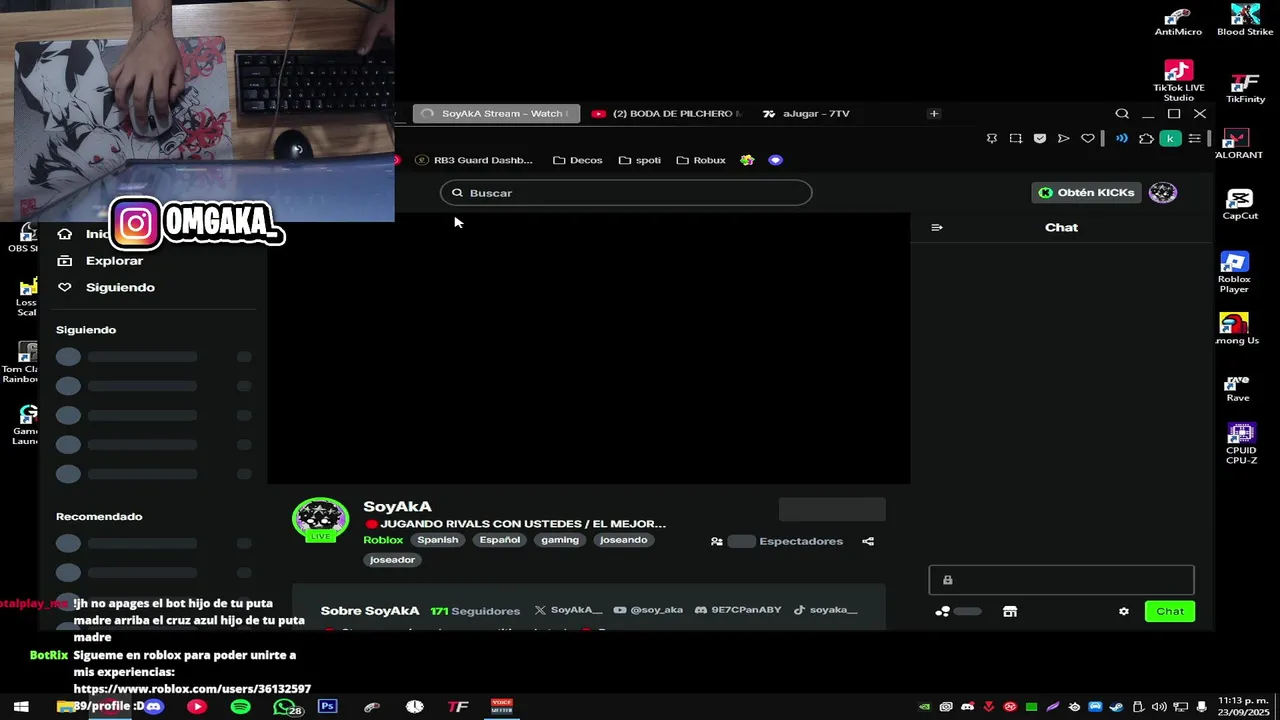Go to Siguiendo in sidebar
The width and height of the screenshot is (1280, 720).
(x=120, y=288)
